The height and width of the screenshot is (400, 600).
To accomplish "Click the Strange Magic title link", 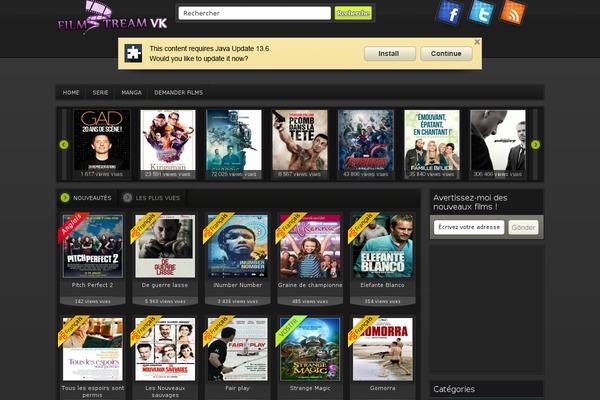I will click(x=310, y=388).
